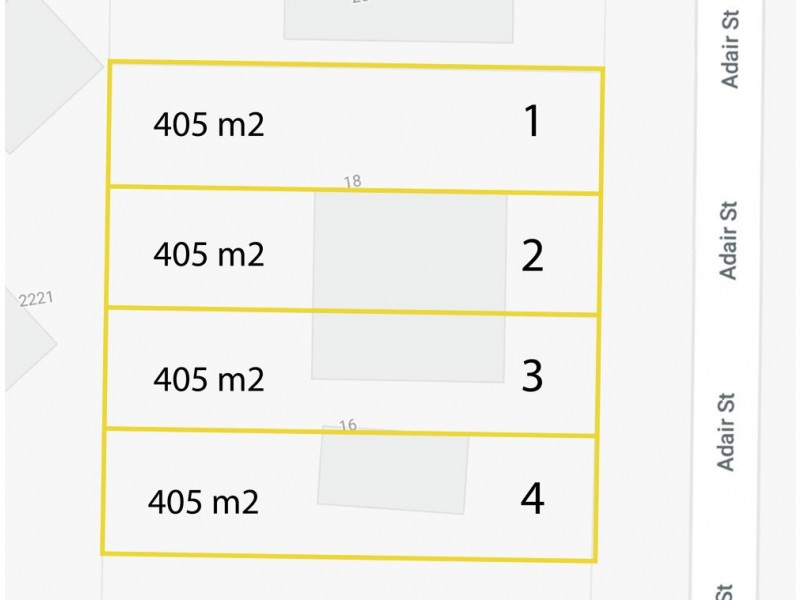Select Adair St label between lots 3 and 4
Screen dimensions: 800x600
727,431
